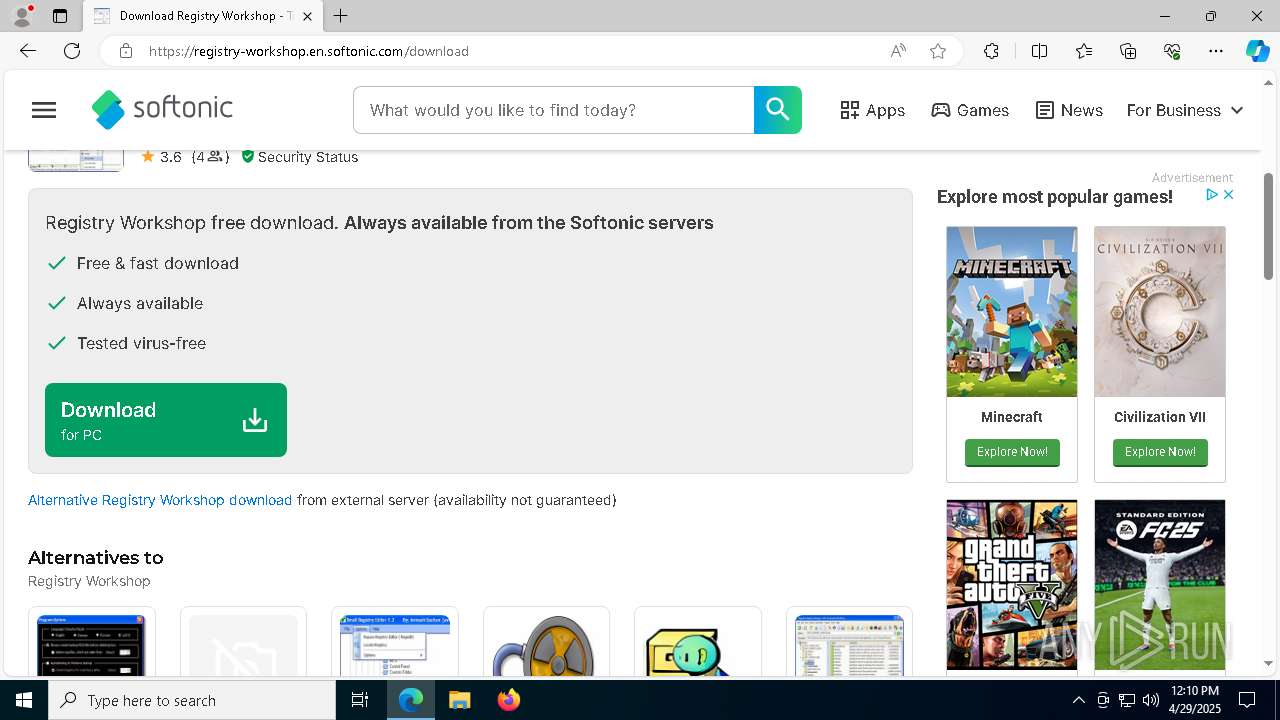Image resolution: width=1280 pixels, height=720 pixels.
Task: Open Browser essentials icon
Action: point(1172,51)
